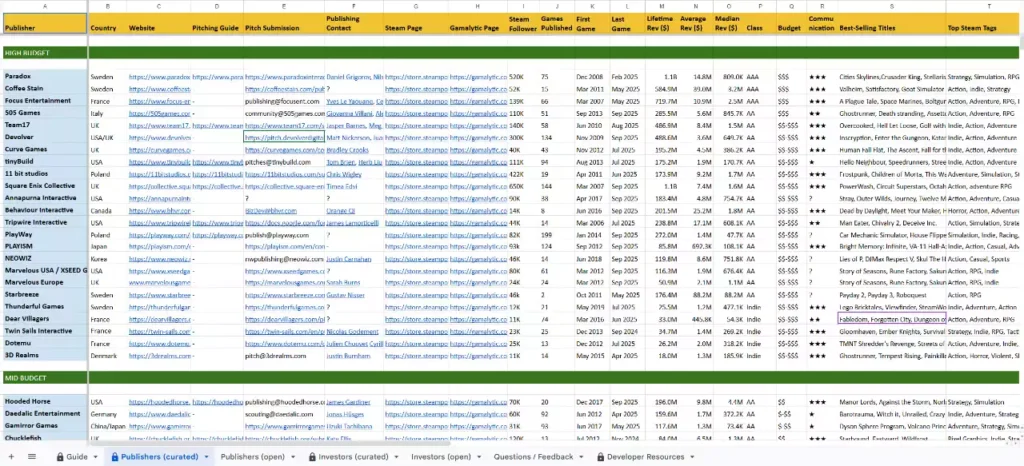Select the Dotemu publisher cell
The image size is (1024, 466).
(44, 344)
